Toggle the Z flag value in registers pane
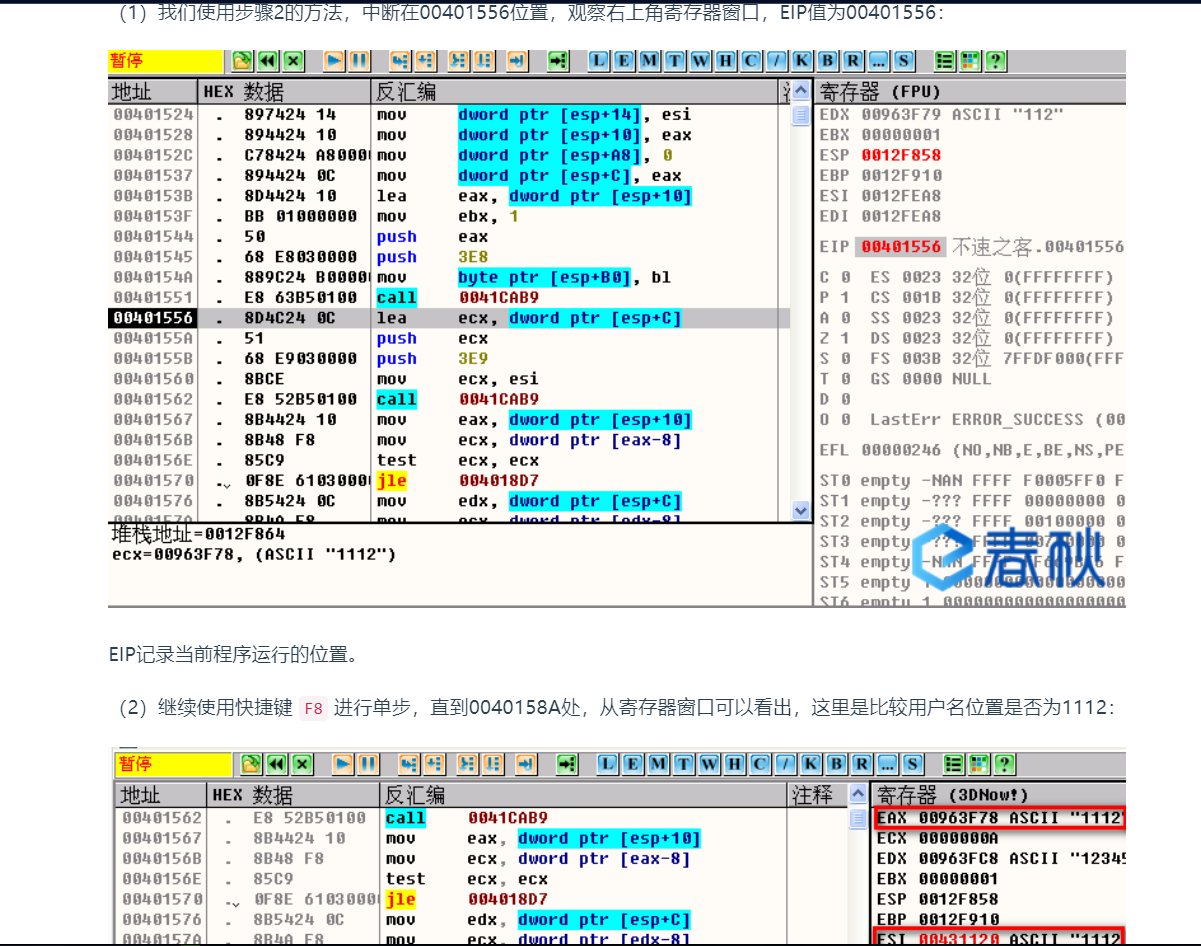Image resolution: width=1201 pixels, height=946 pixels. click(845, 338)
